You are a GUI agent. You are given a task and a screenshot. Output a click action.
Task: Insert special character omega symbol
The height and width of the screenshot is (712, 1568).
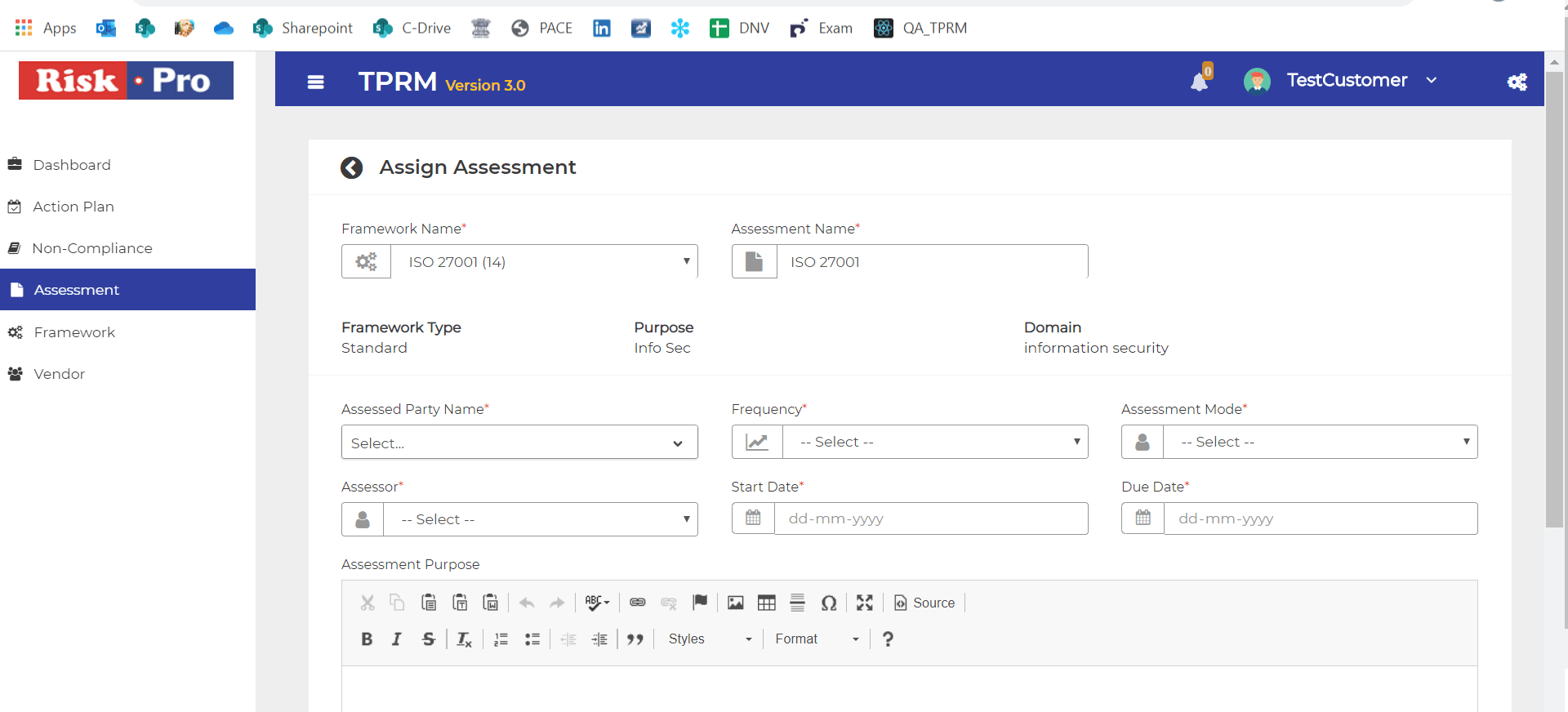pos(828,603)
